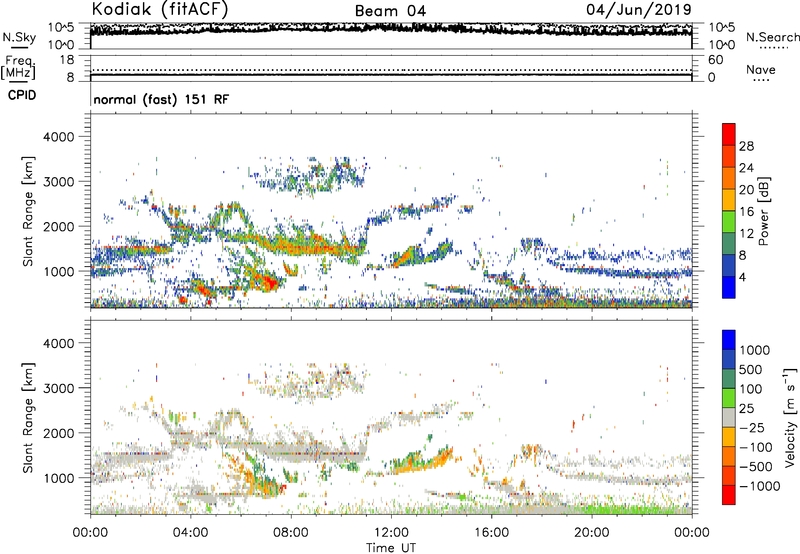
Task: Click the "60" Nave axis tick label
Action: click(x=715, y=60)
